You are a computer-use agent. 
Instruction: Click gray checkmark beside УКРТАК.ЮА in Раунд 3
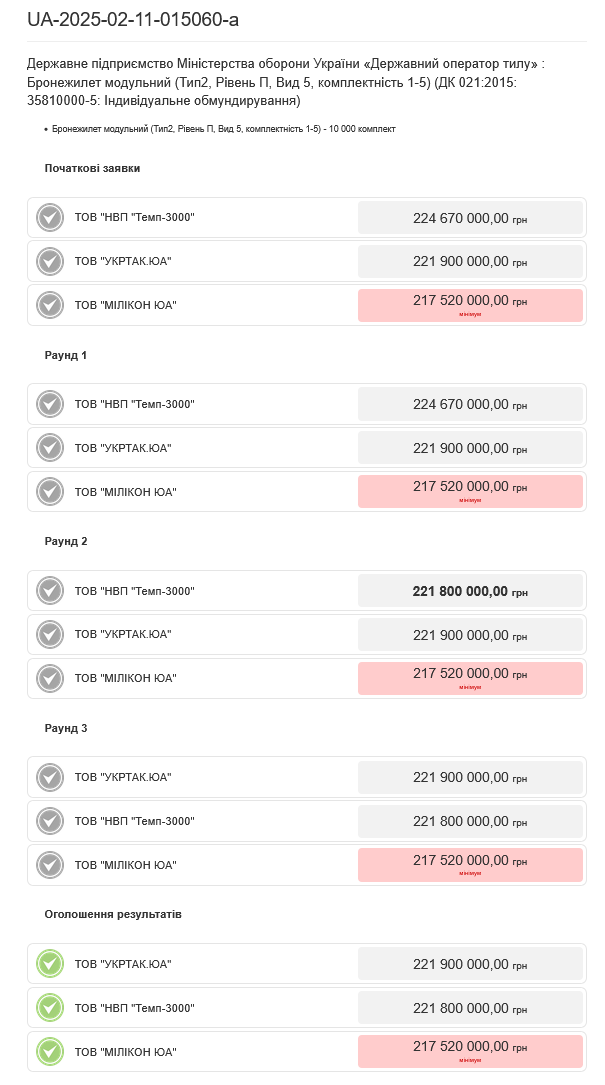tap(50, 778)
